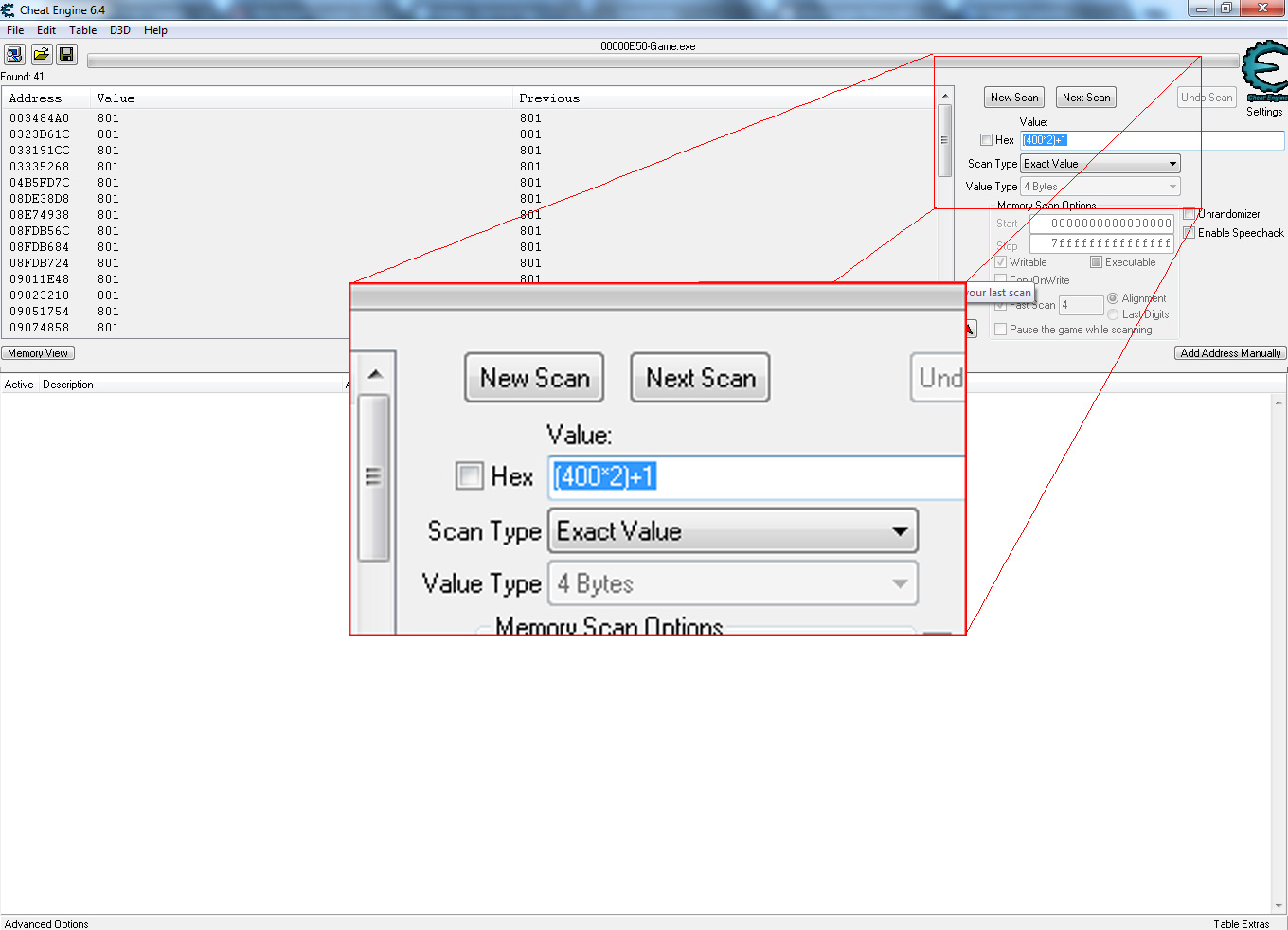1288x930 pixels.
Task: Select the result row with address 003484A0
Action: click(x=40, y=118)
